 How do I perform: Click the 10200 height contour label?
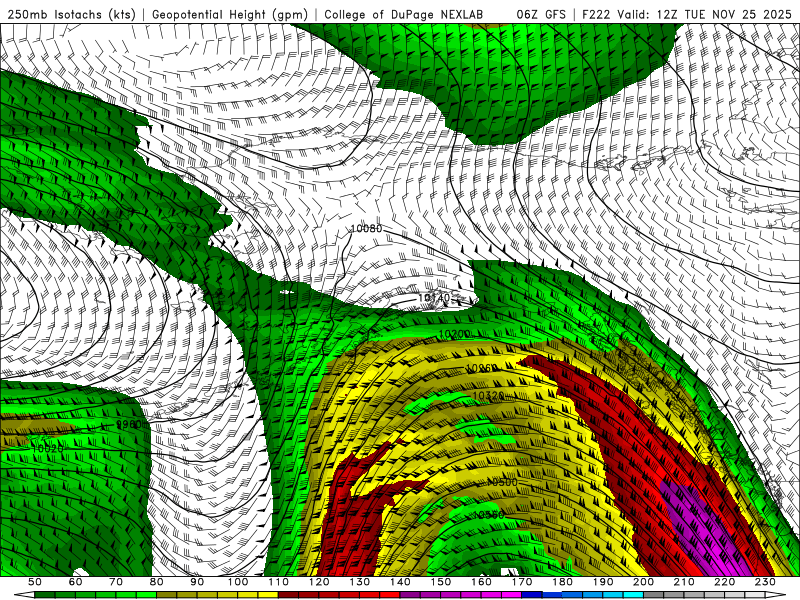[x=455, y=334]
